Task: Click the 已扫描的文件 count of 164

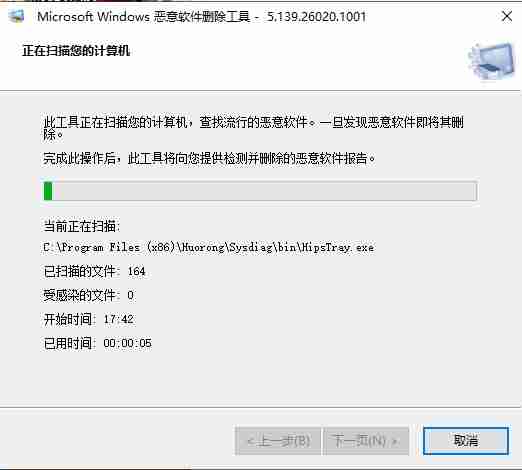Action: (x=137, y=271)
